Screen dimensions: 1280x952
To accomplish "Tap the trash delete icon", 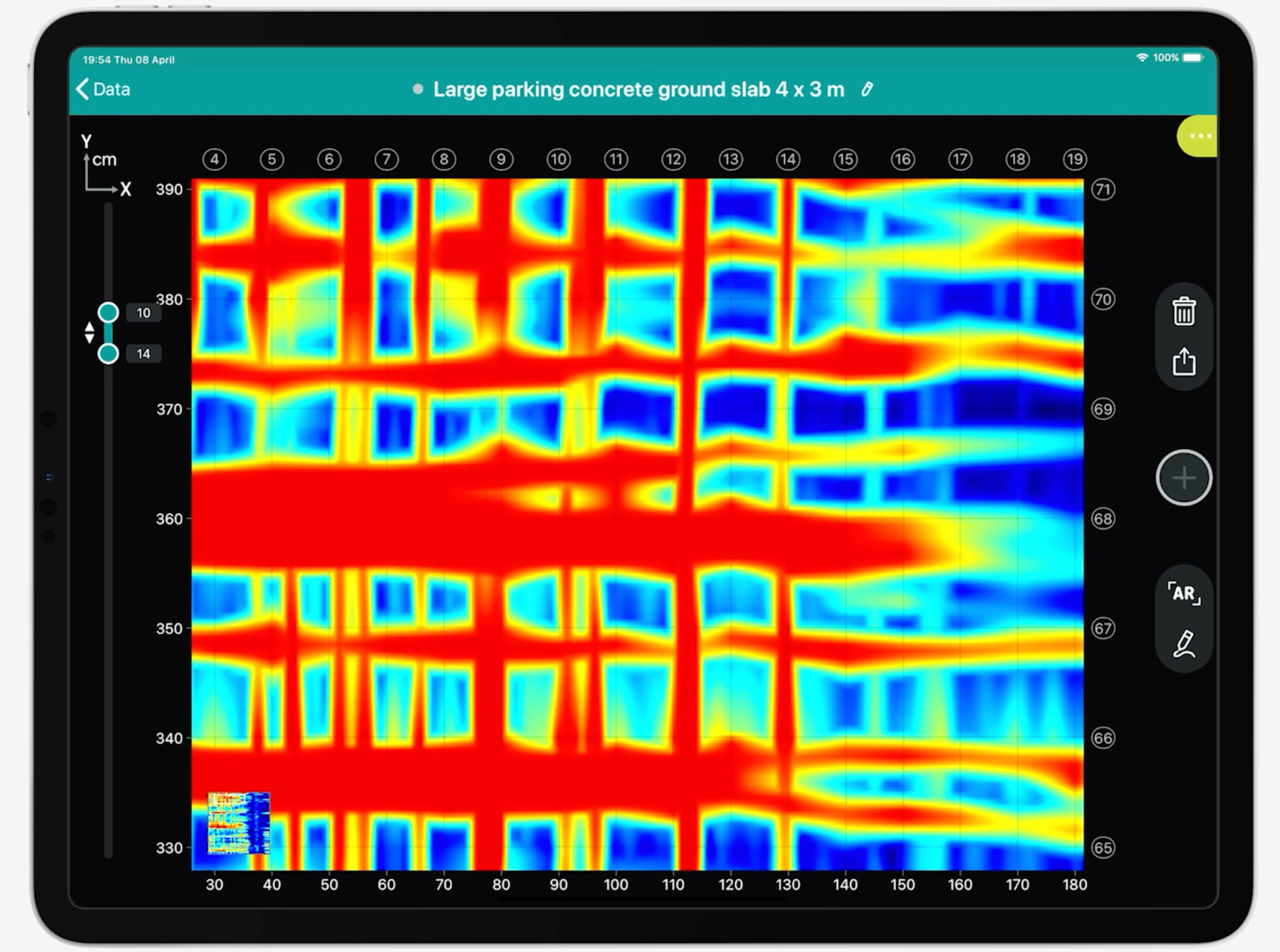I will [1183, 311].
